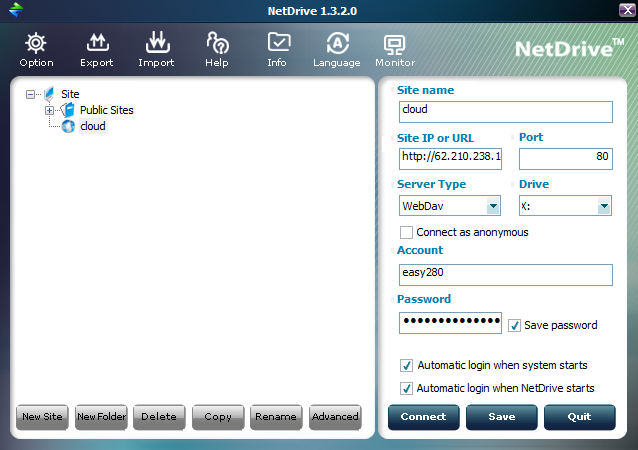Click the Import toolbar icon
This screenshot has height=450, width=638.
coord(157,43)
